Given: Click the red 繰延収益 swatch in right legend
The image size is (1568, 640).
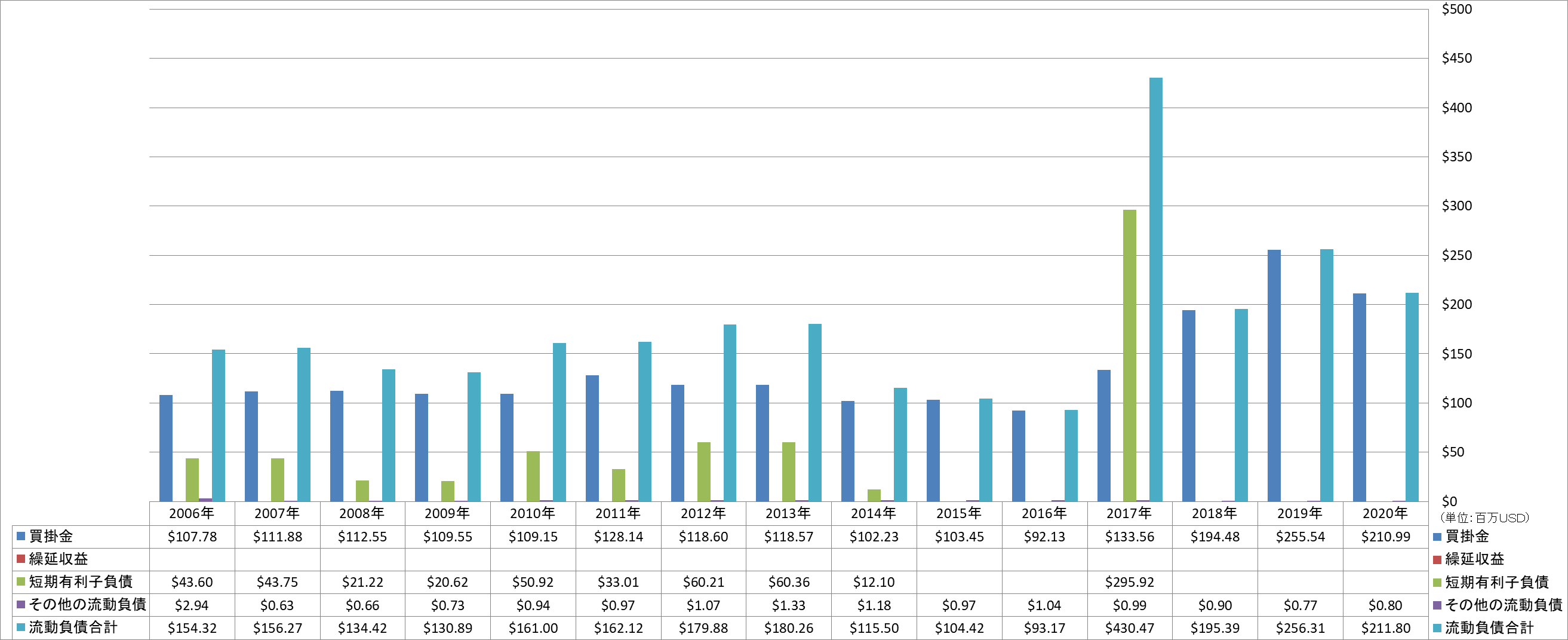Looking at the screenshot, I should [x=1437, y=559].
